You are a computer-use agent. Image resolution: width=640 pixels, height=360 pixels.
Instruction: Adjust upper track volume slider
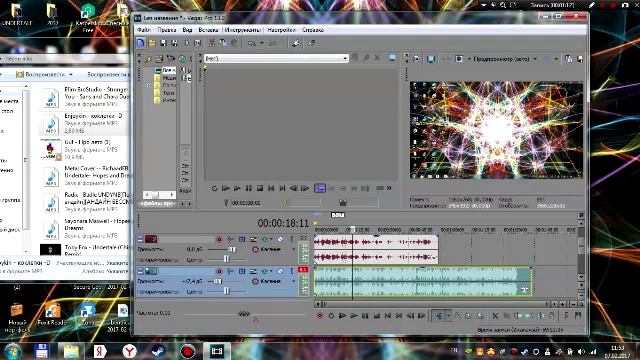[x=232, y=249]
